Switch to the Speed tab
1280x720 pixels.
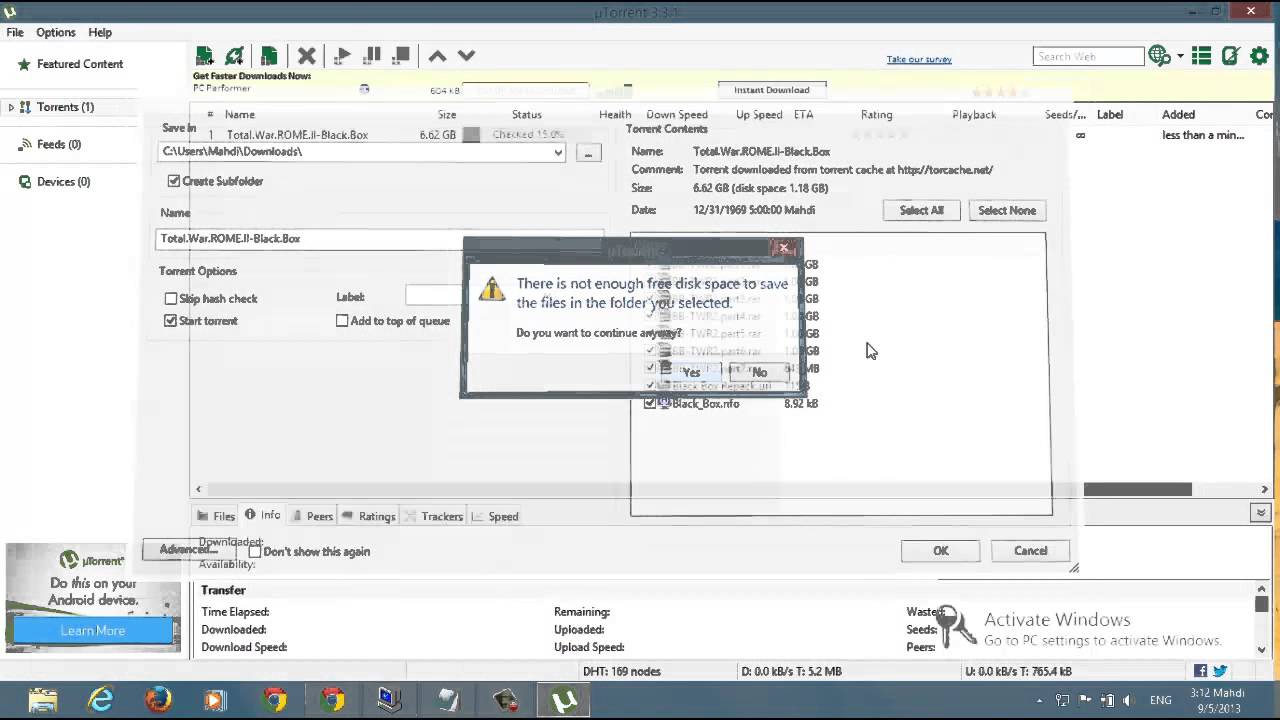click(495, 516)
